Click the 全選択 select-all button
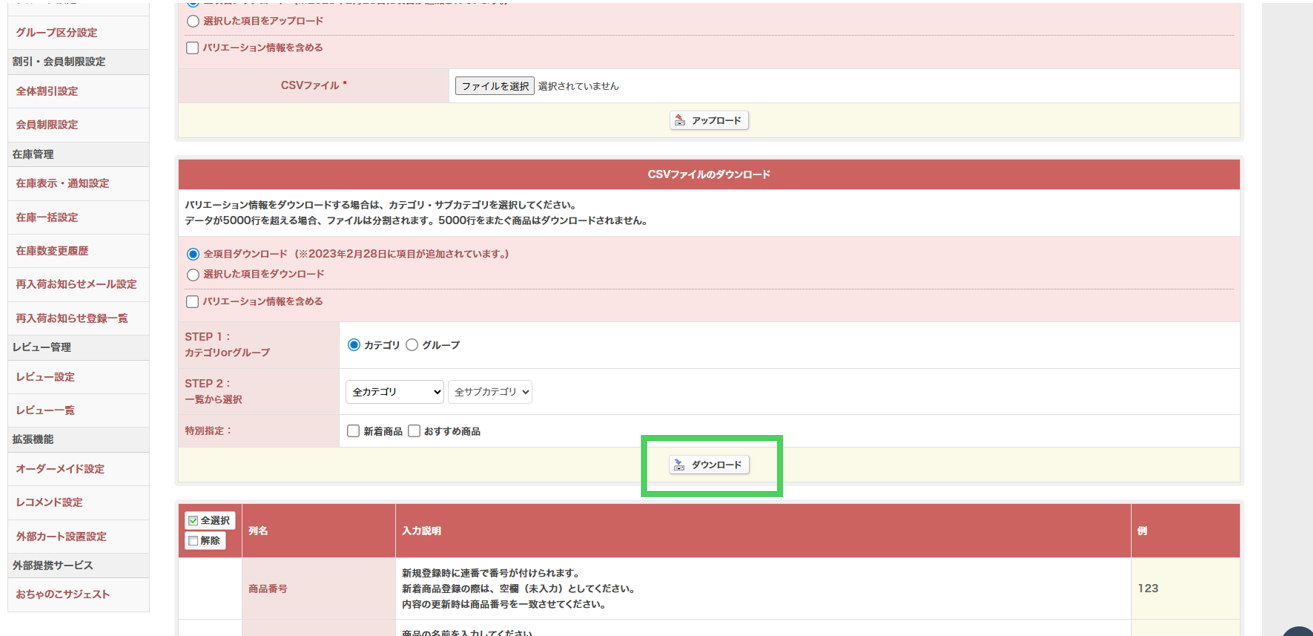 (x=210, y=520)
